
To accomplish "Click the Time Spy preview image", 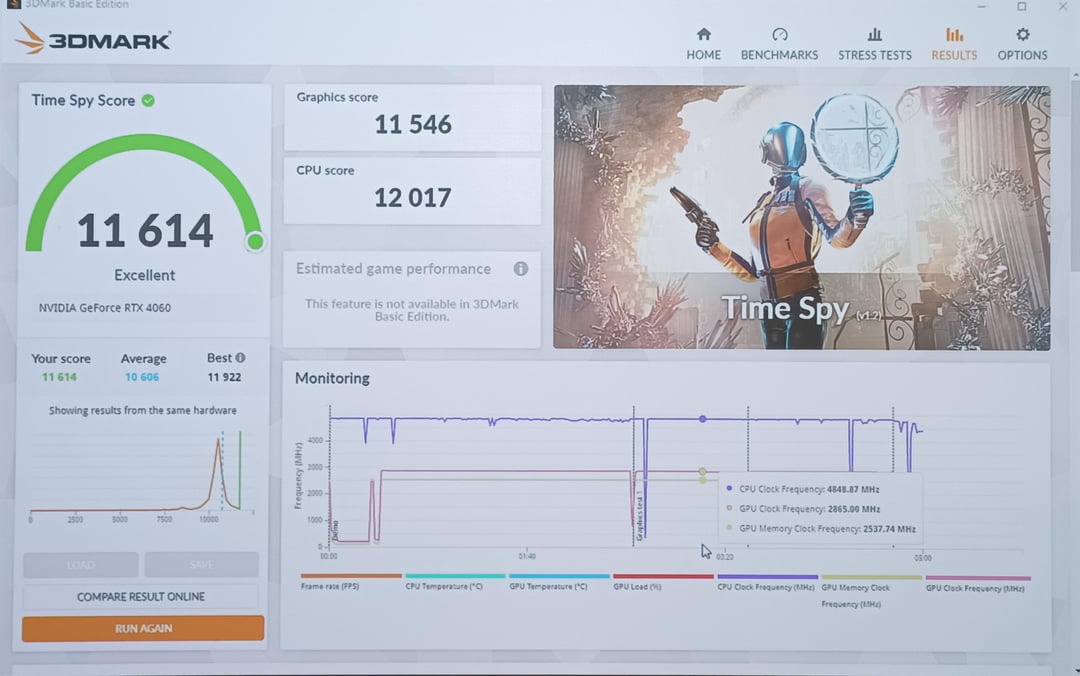I will [x=802, y=217].
